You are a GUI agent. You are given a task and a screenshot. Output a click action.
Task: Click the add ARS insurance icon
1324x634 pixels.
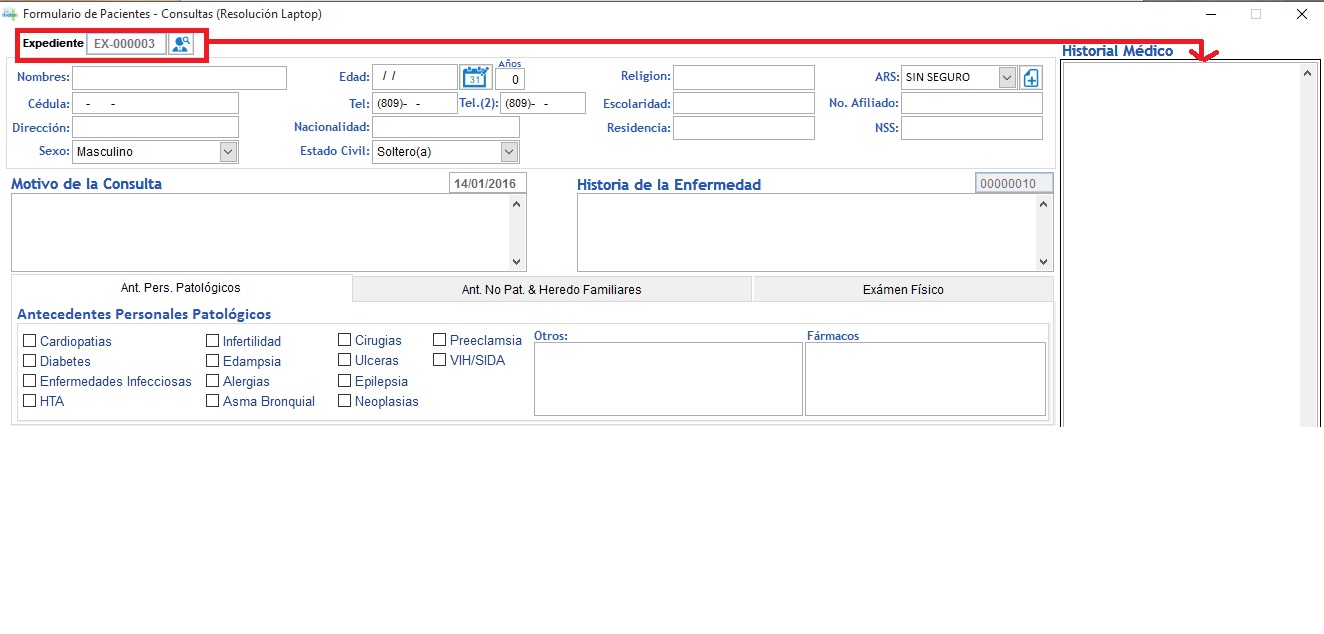point(1030,78)
